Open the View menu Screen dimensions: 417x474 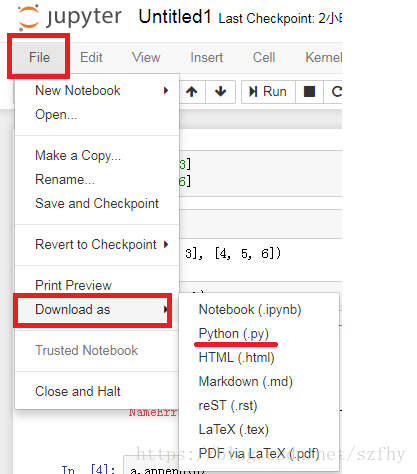point(146,57)
